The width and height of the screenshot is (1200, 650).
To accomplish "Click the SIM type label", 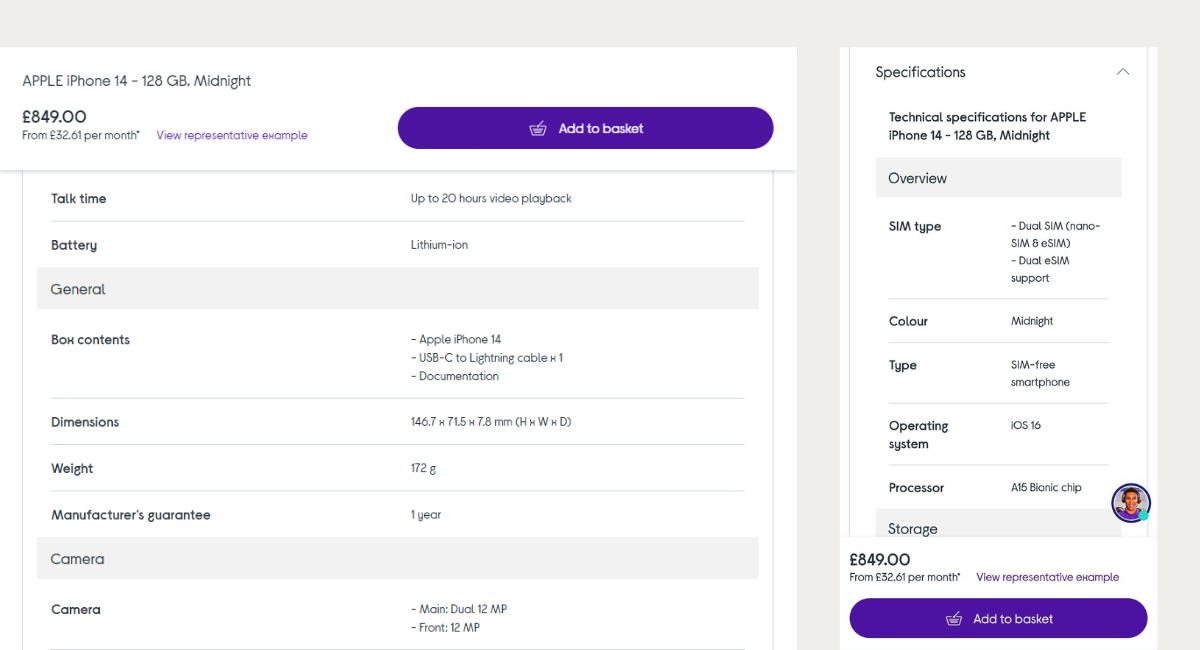I will tap(915, 227).
